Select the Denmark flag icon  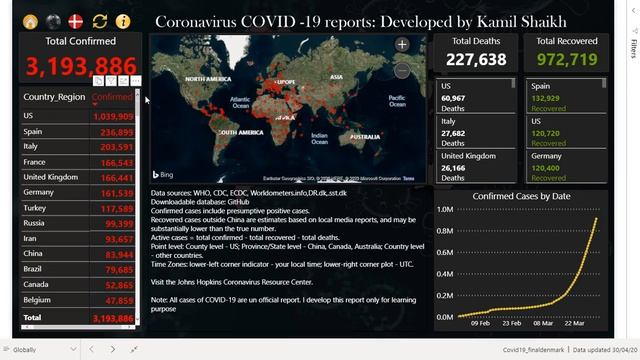(x=76, y=22)
